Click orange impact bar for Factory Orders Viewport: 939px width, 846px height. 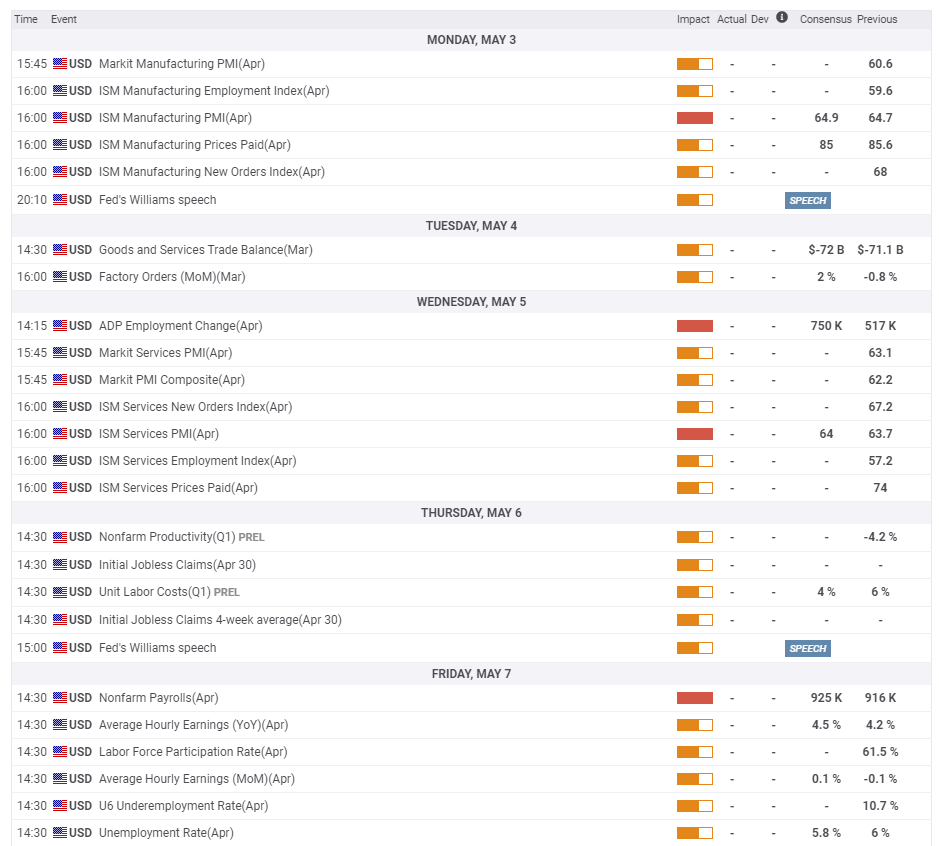coord(694,277)
